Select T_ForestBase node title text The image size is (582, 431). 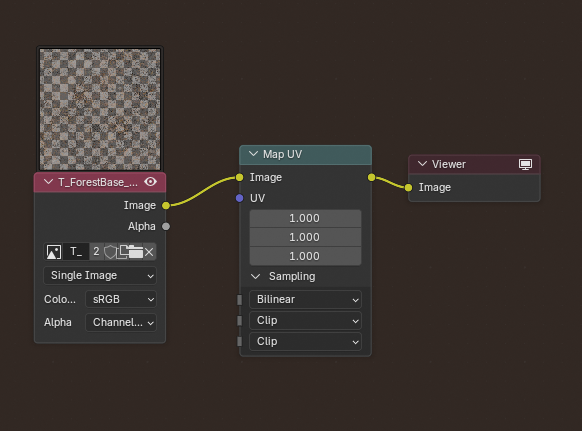tap(98, 182)
